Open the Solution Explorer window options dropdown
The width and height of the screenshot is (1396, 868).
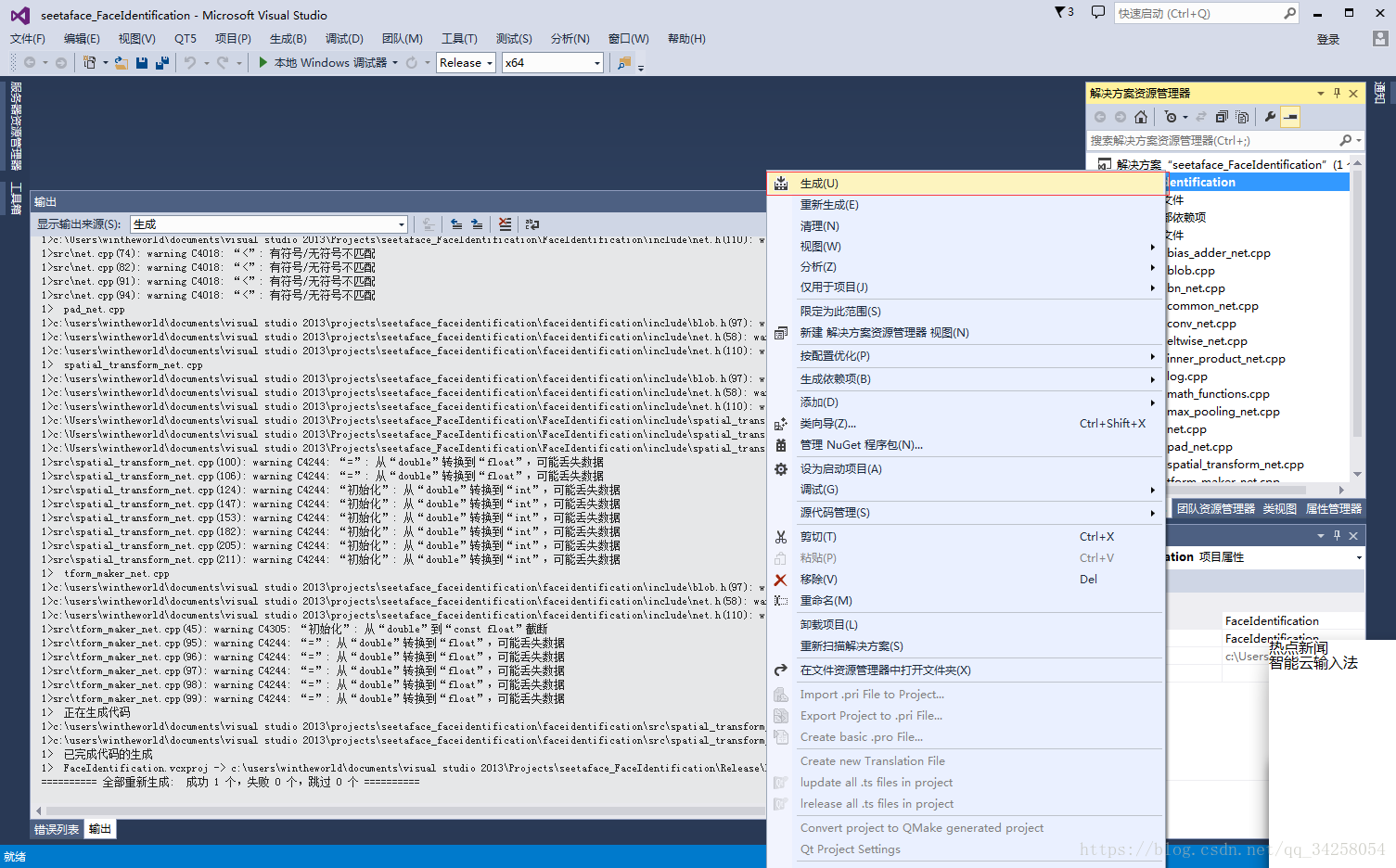[1321, 93]
